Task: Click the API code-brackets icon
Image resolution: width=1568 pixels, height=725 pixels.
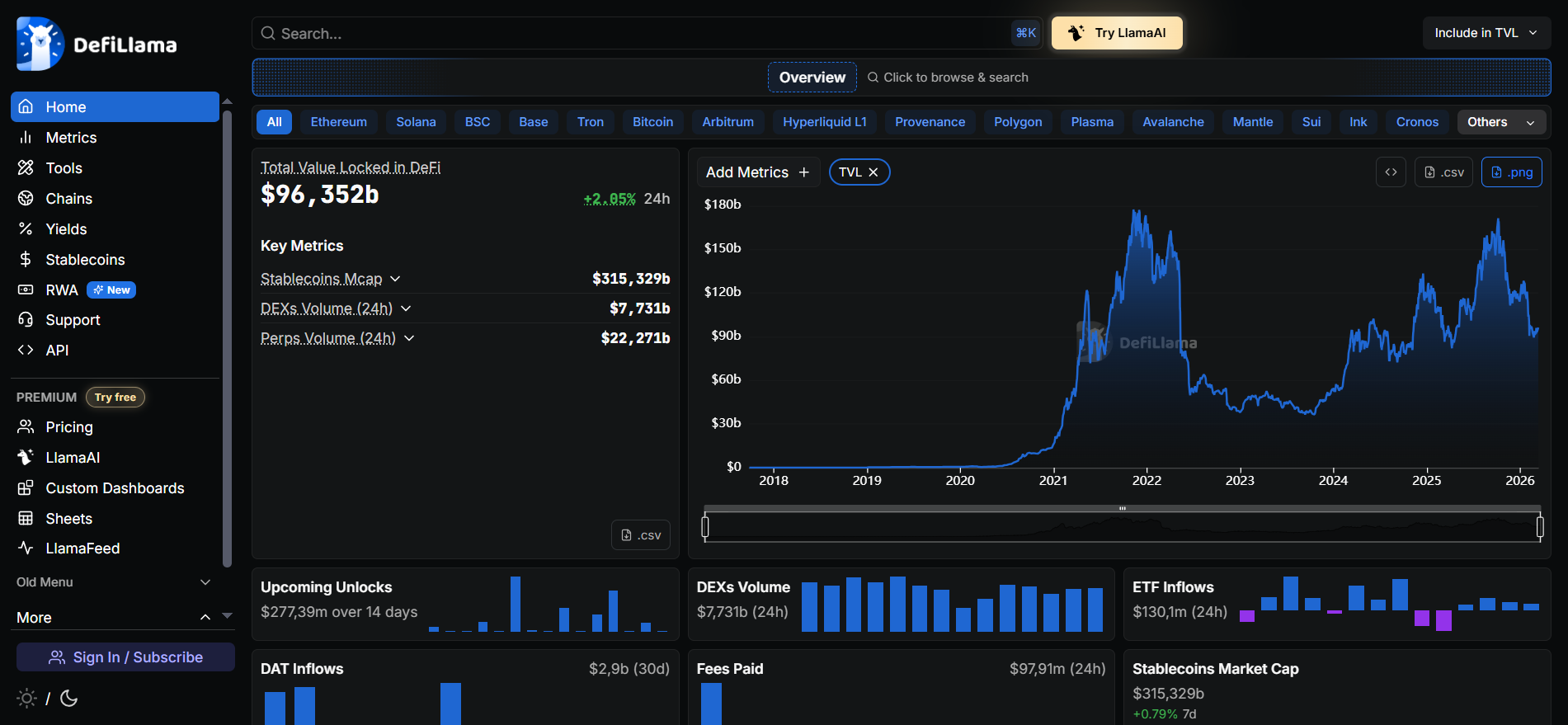Action: tap(26, 350)
